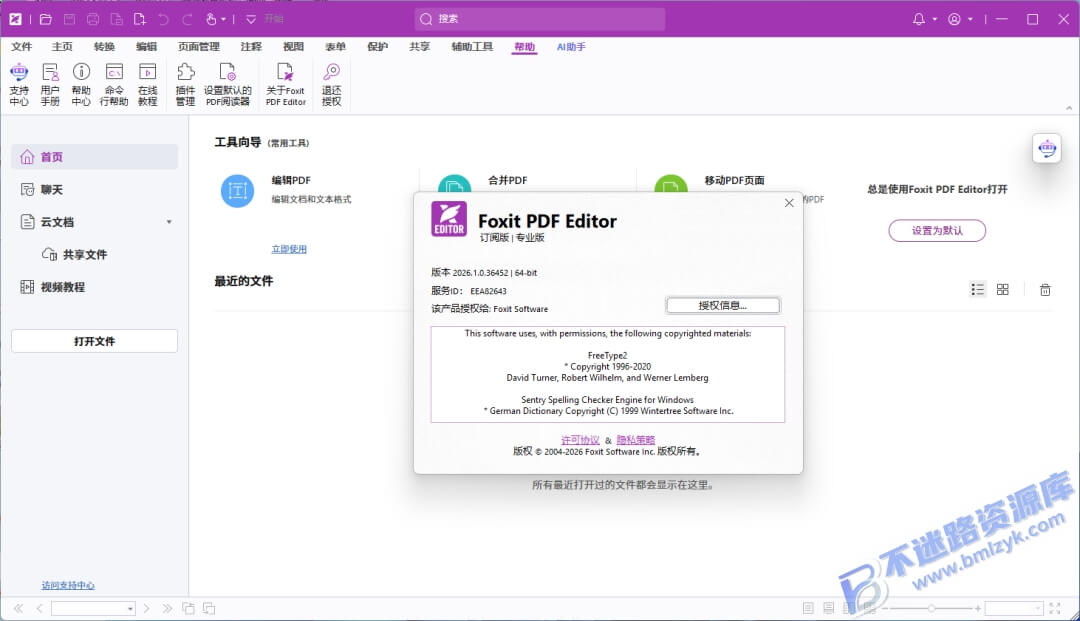Click the single page view icon in status bar
This screenshot has width=1080, height=621.
(x=808, y=609)
